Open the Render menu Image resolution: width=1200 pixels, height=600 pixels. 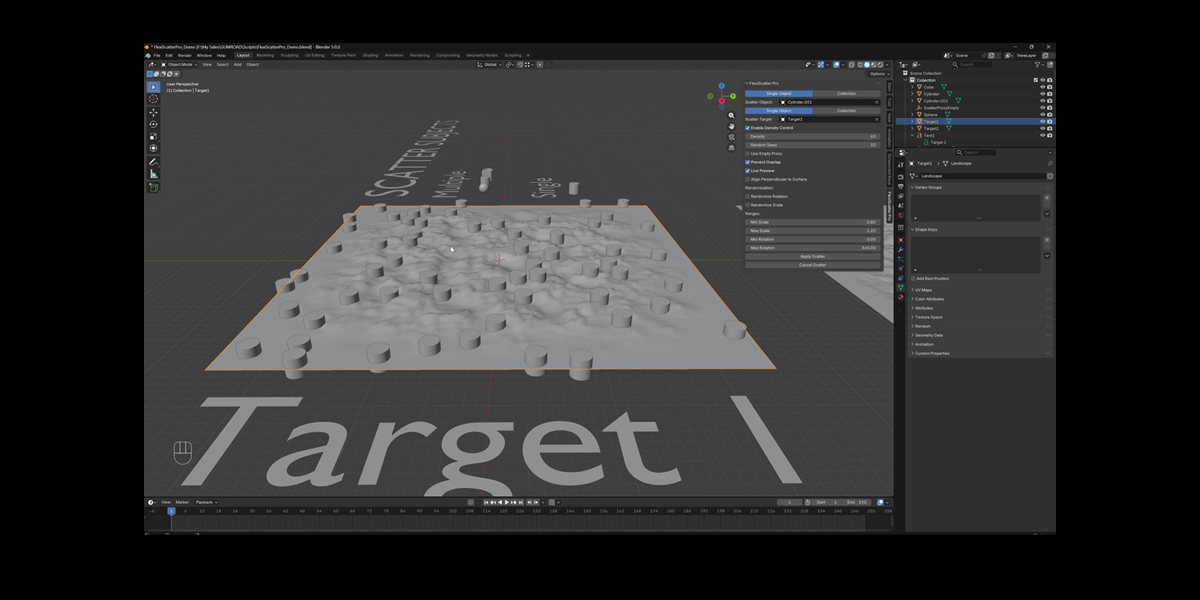click(x=184, y=55)
